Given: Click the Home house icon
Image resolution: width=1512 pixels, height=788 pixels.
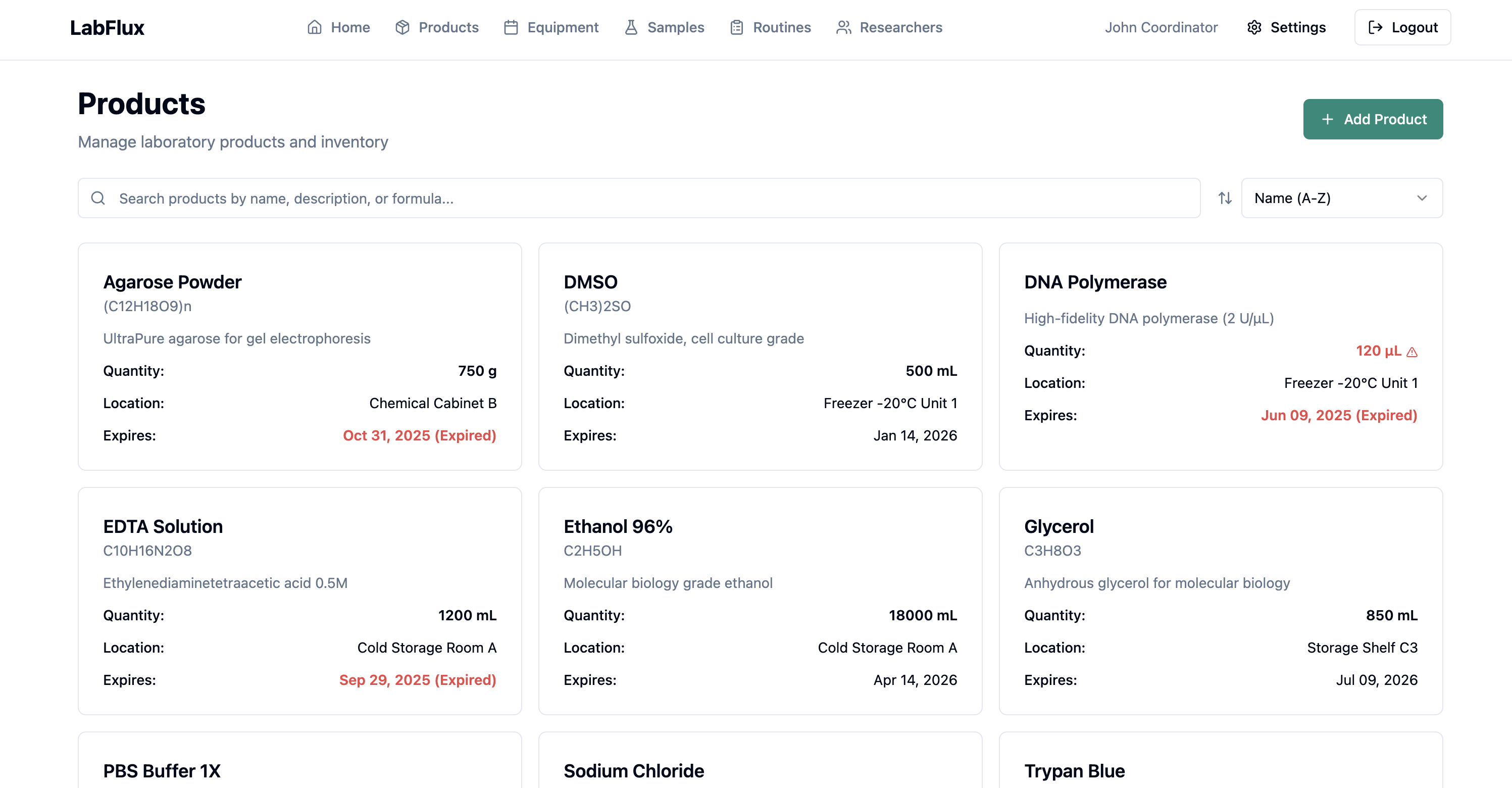Looking at the screenshot, I should coord(315,28).
